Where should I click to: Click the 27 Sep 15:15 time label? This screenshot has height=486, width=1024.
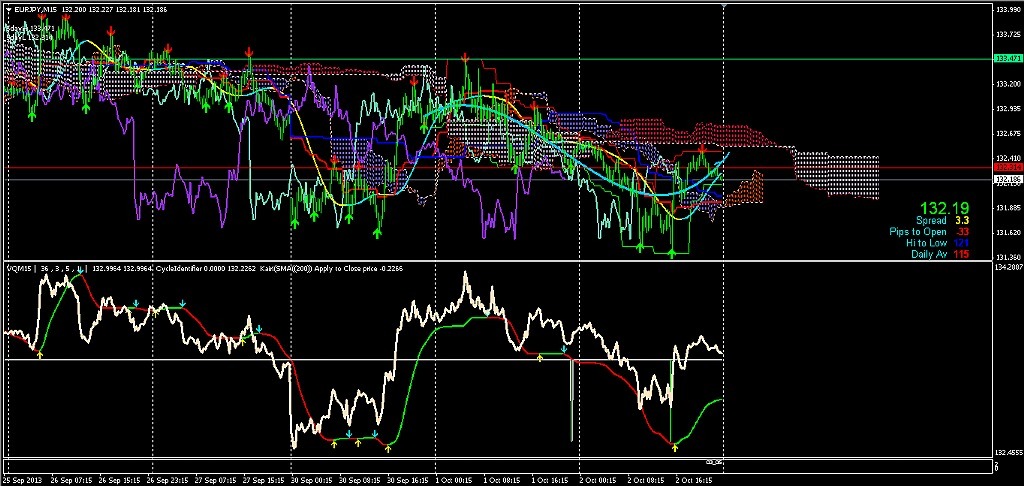click(x=261, y=480)
